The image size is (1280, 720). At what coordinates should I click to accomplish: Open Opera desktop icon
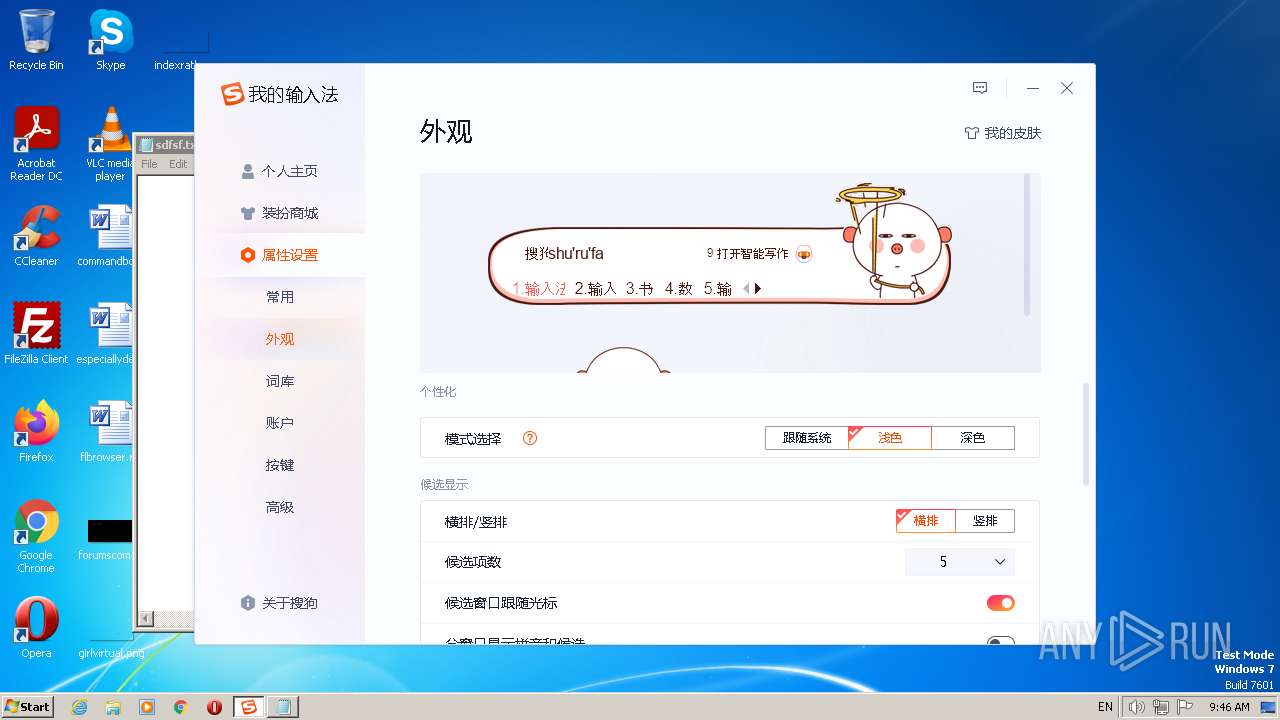click(36, 628)
